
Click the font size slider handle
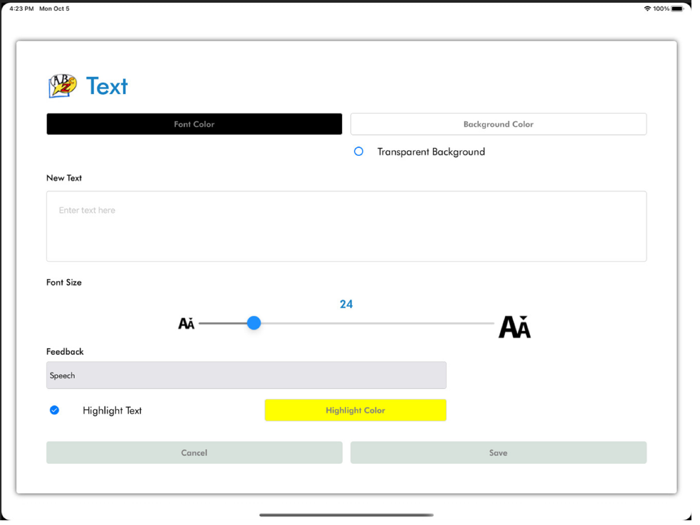click(x=254, y=323)
